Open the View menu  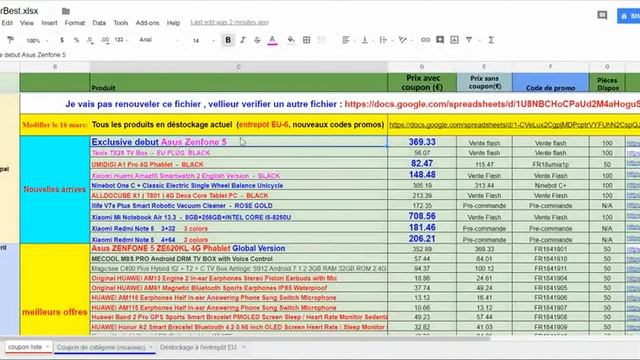[27, 23]
